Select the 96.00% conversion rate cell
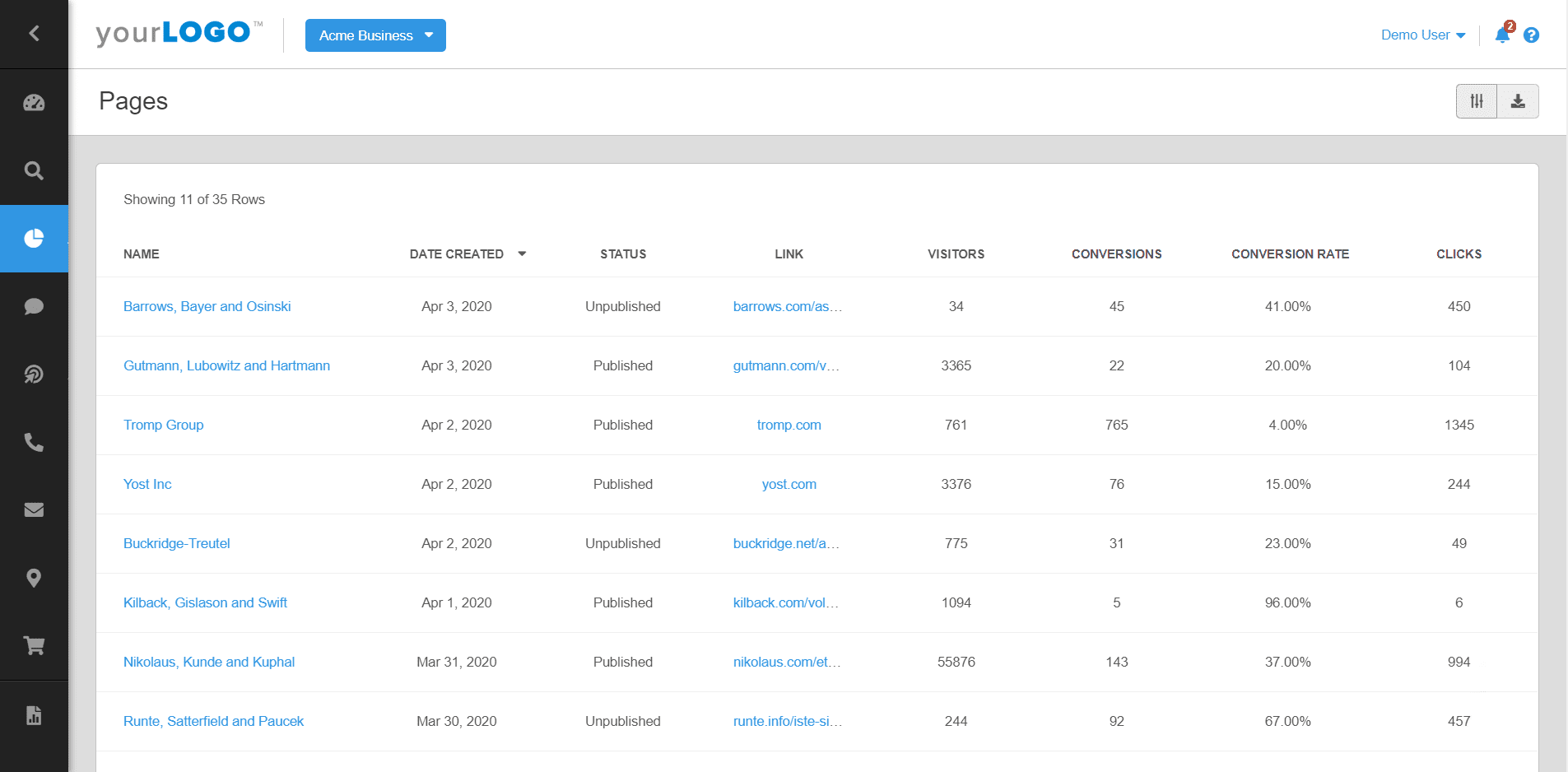 [1287, 602]
